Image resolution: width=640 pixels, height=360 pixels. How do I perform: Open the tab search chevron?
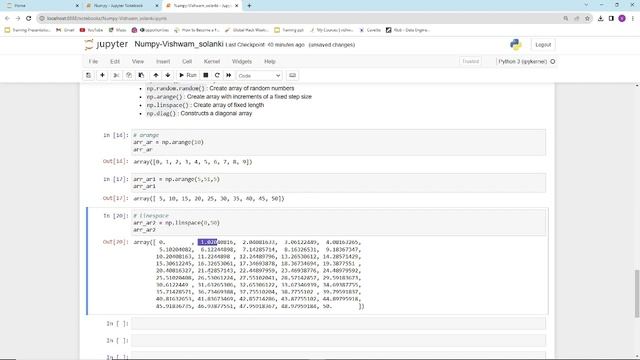pyautogui.click(x=587, y=5)
